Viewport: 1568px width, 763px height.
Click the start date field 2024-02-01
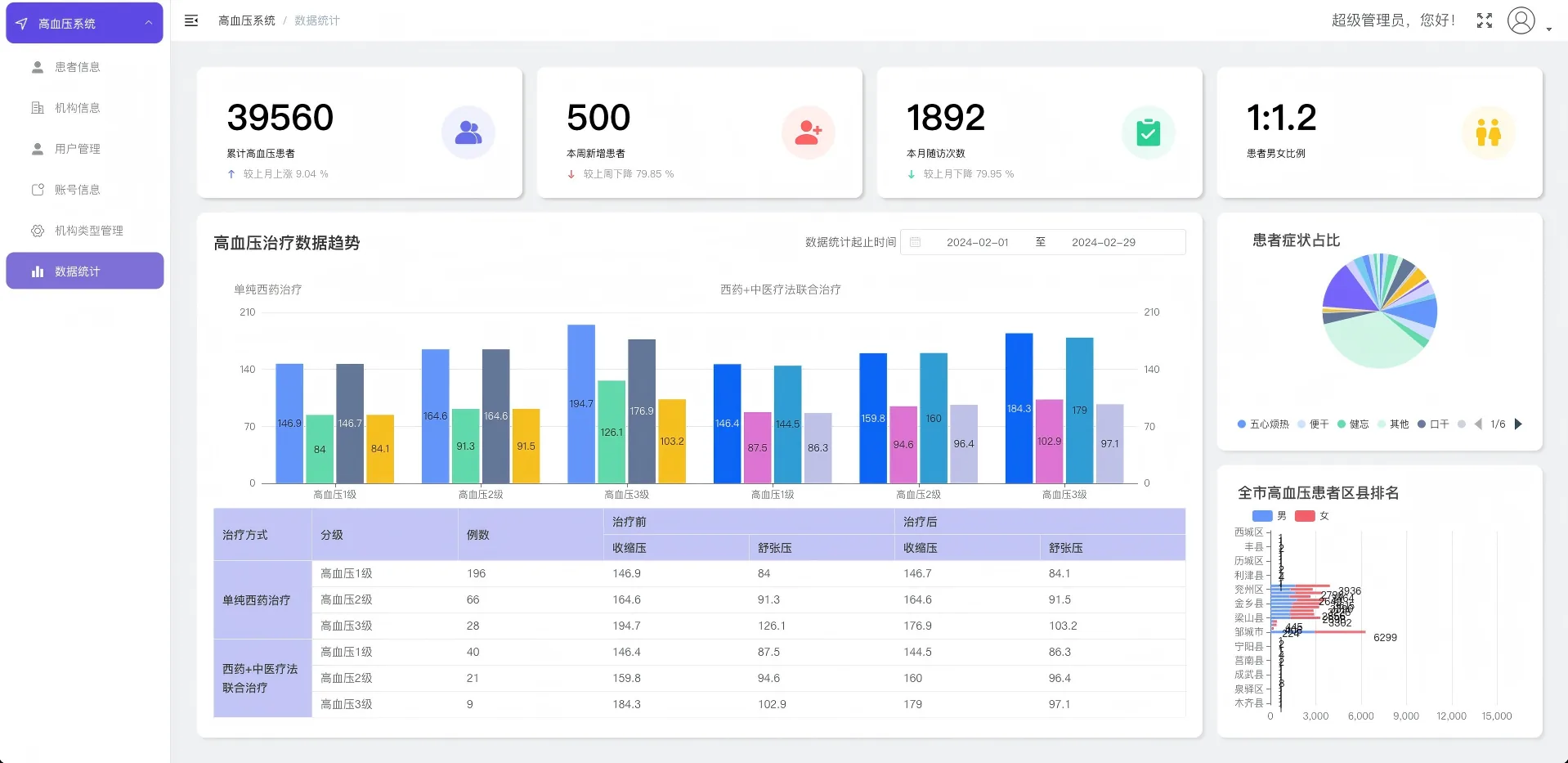tap(978, 242)
